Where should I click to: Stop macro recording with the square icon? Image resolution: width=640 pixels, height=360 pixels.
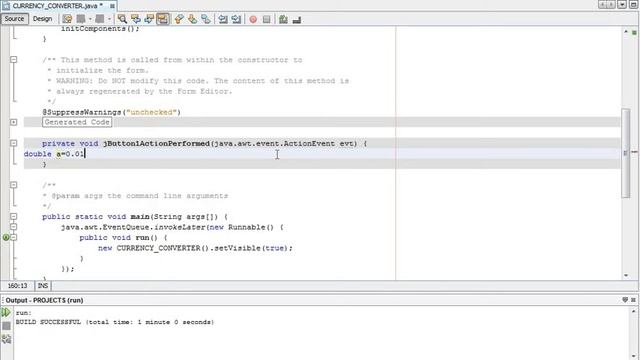pos(267,19)
